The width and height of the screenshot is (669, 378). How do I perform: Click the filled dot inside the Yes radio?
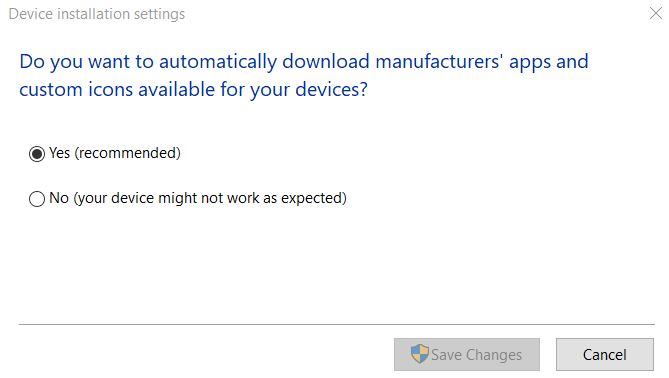(37, 154)
